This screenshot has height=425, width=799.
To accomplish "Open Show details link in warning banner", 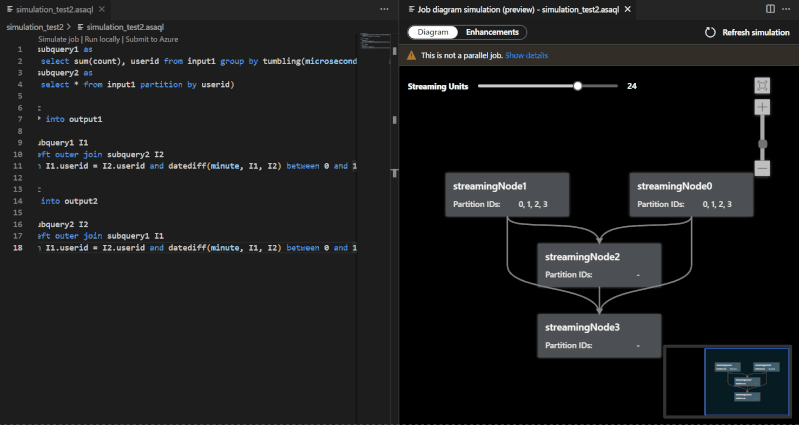I will 526,57.
